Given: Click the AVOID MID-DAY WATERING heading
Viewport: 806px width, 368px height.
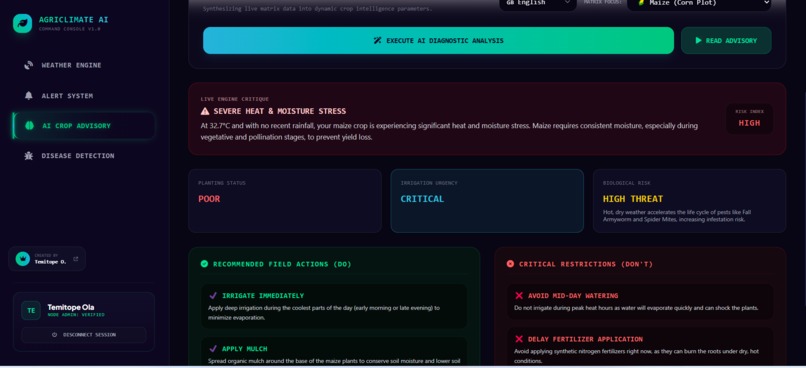Looking at the screenshot, I should click(x=573, y=296).
